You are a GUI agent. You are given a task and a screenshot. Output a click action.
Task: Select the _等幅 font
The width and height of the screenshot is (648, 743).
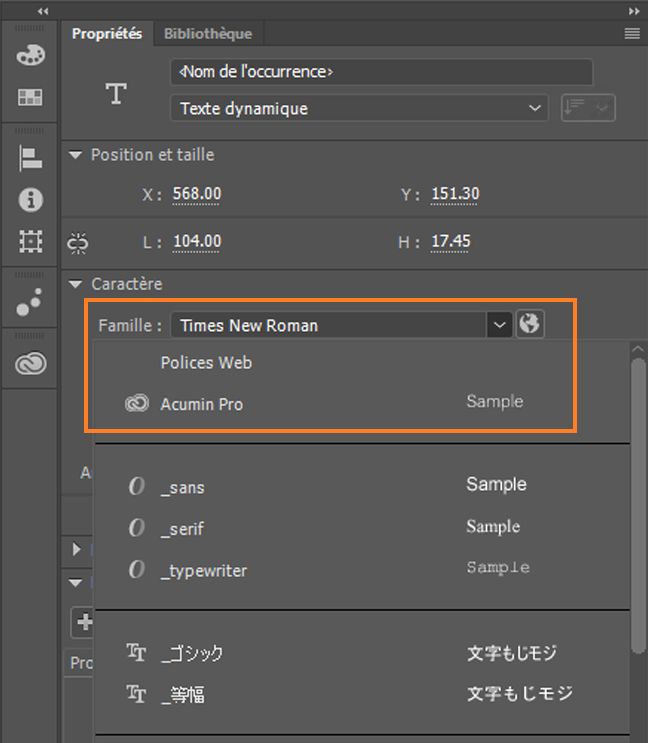point(362,694)
